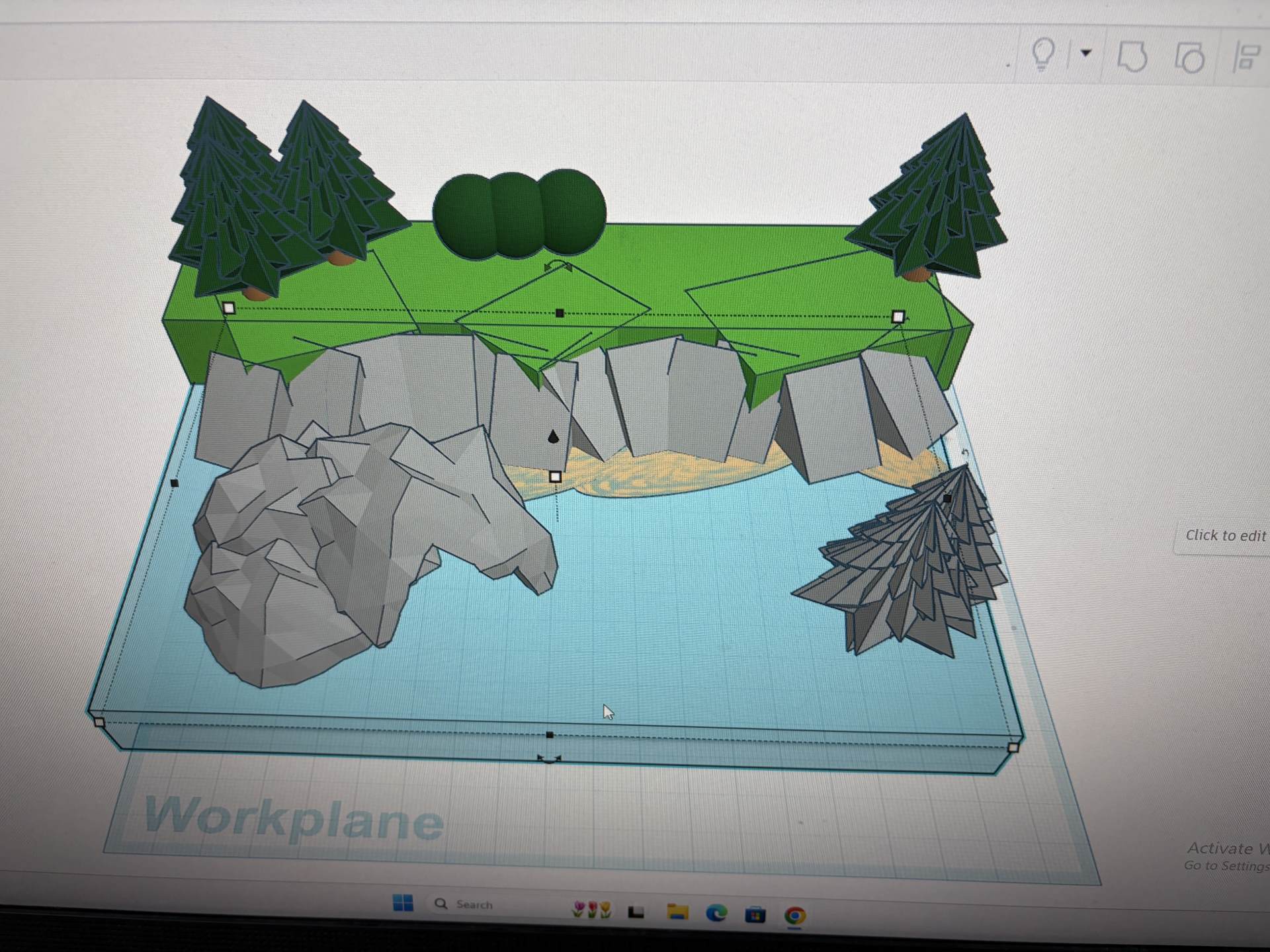
Task: Click the black midpoint handle on the back edge
Action: click(560, 313)
